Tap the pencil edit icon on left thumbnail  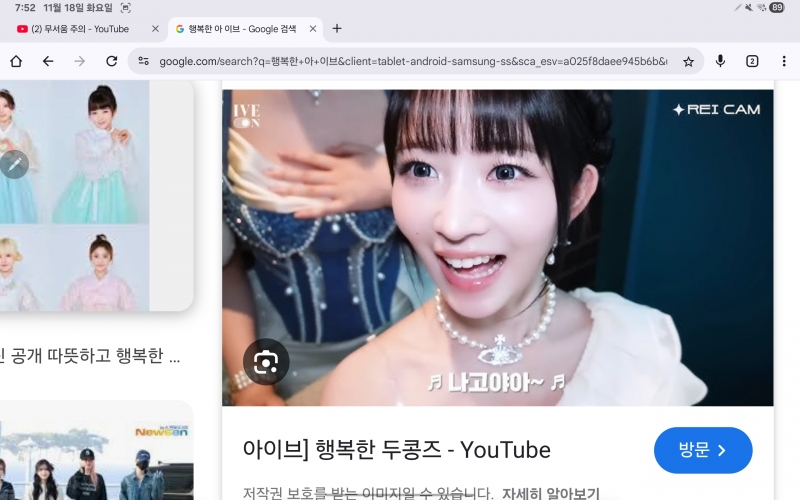14,164
